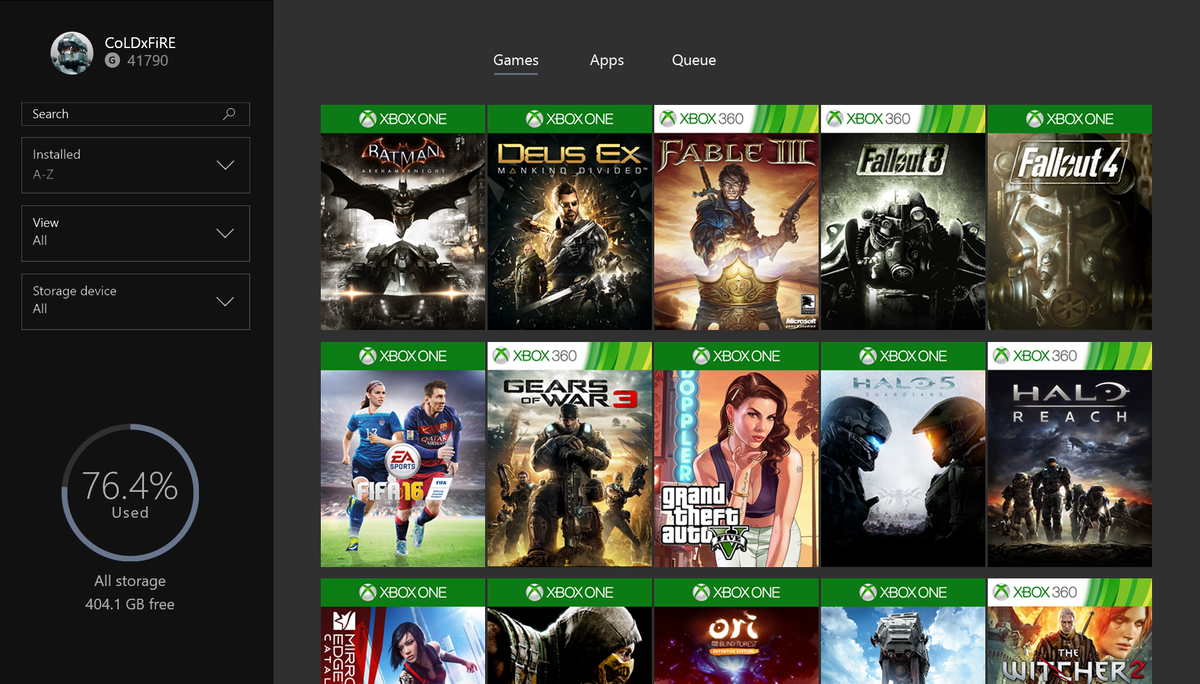1200x684 pixels.
Task: Click the All storage label
Action: [130, 581]
